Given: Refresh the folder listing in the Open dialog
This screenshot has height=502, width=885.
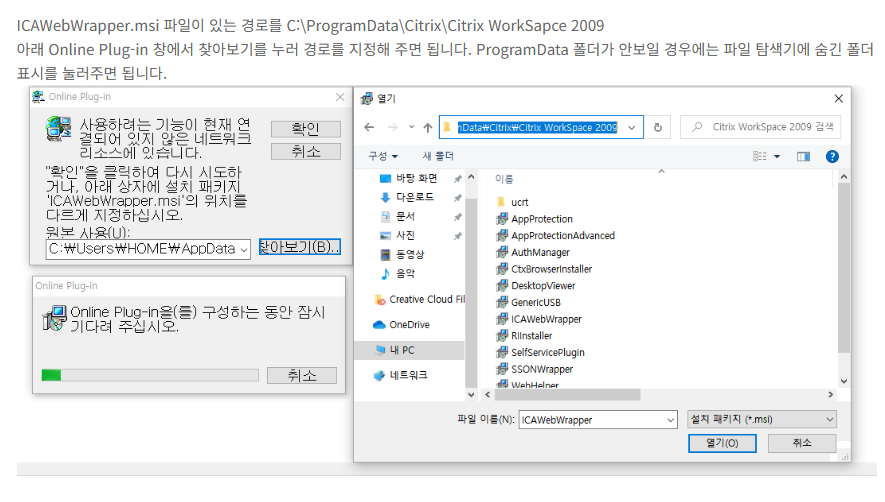Looking at the screenshot, I should point(658,127).
